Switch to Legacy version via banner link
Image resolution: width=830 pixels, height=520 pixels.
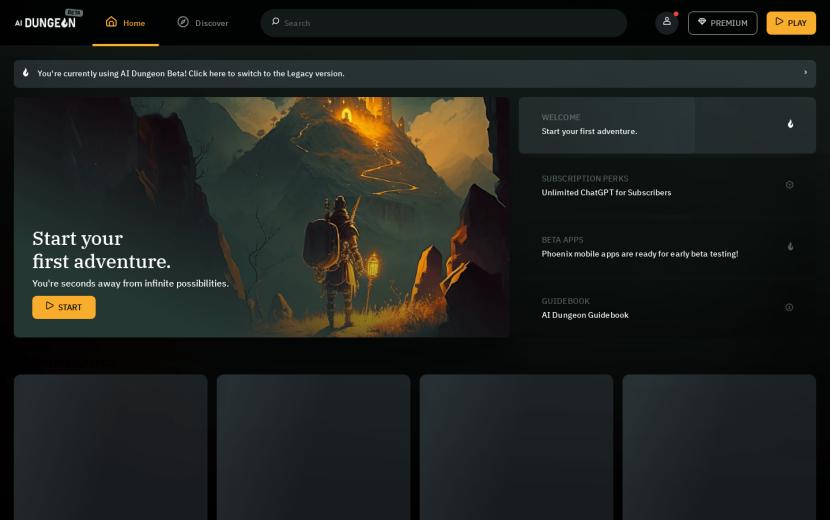click(x=190, y=74)
